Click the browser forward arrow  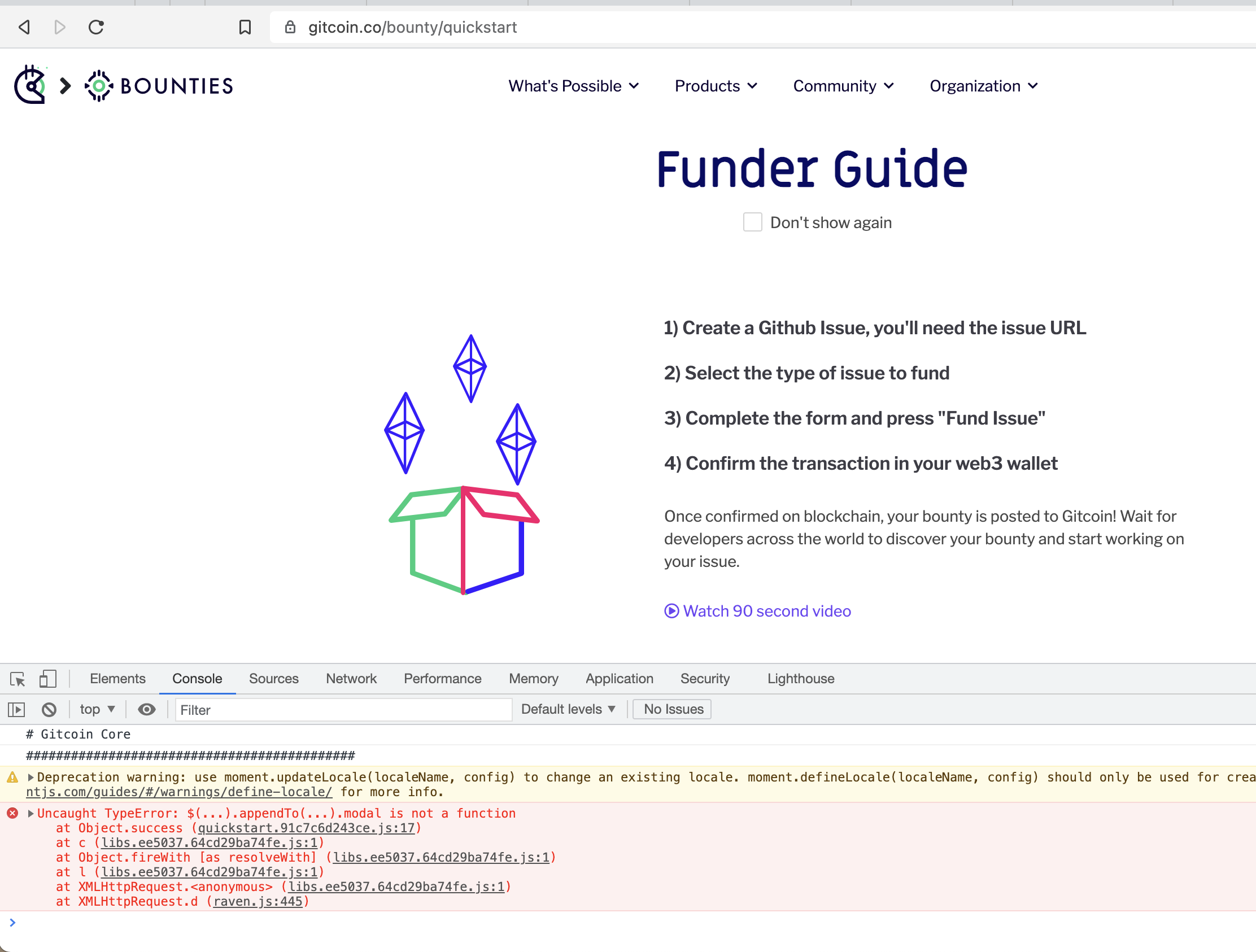pos(60,27)
